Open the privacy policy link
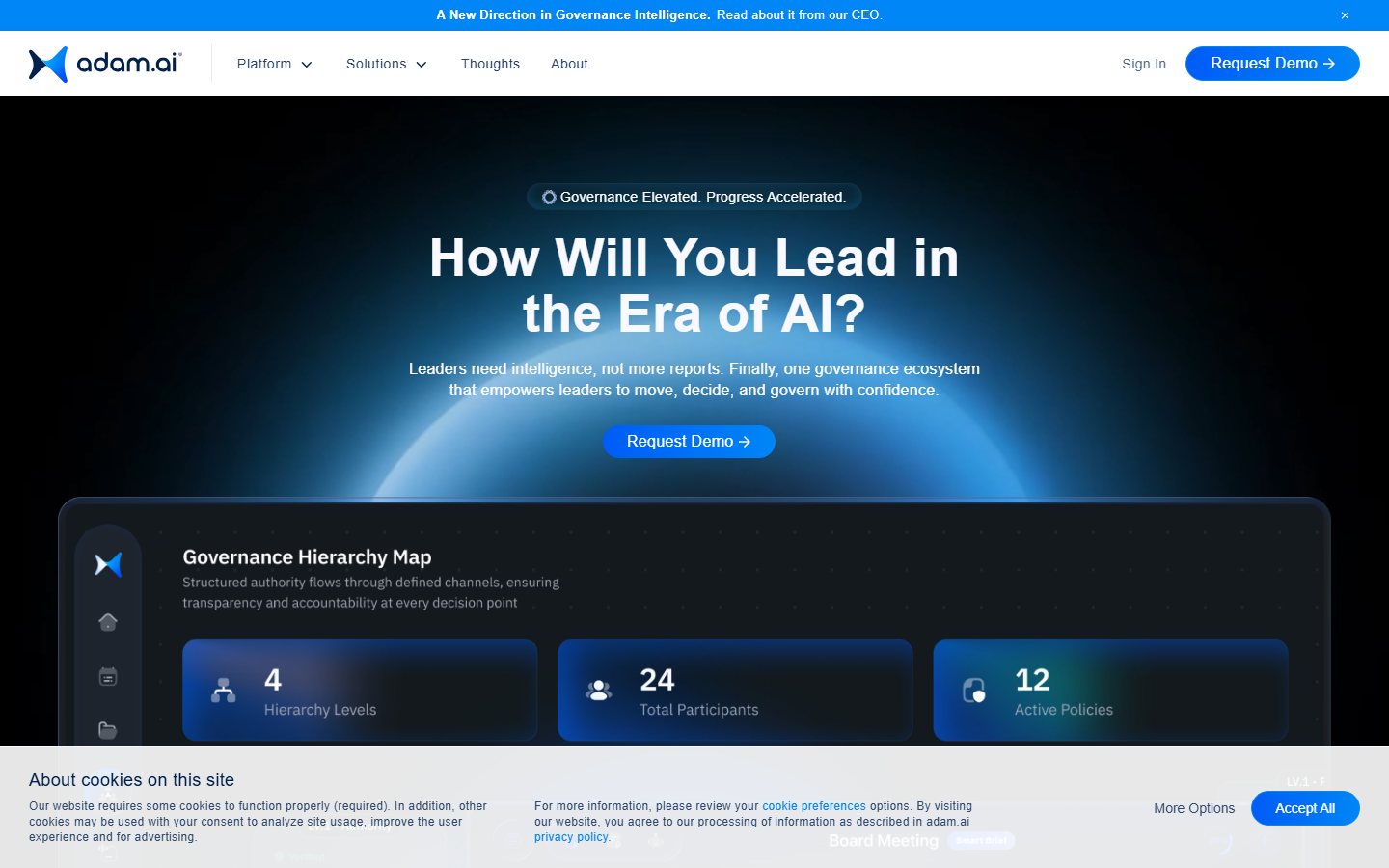The width and height of the screenshot is (1389, 868). pos(571,837)
